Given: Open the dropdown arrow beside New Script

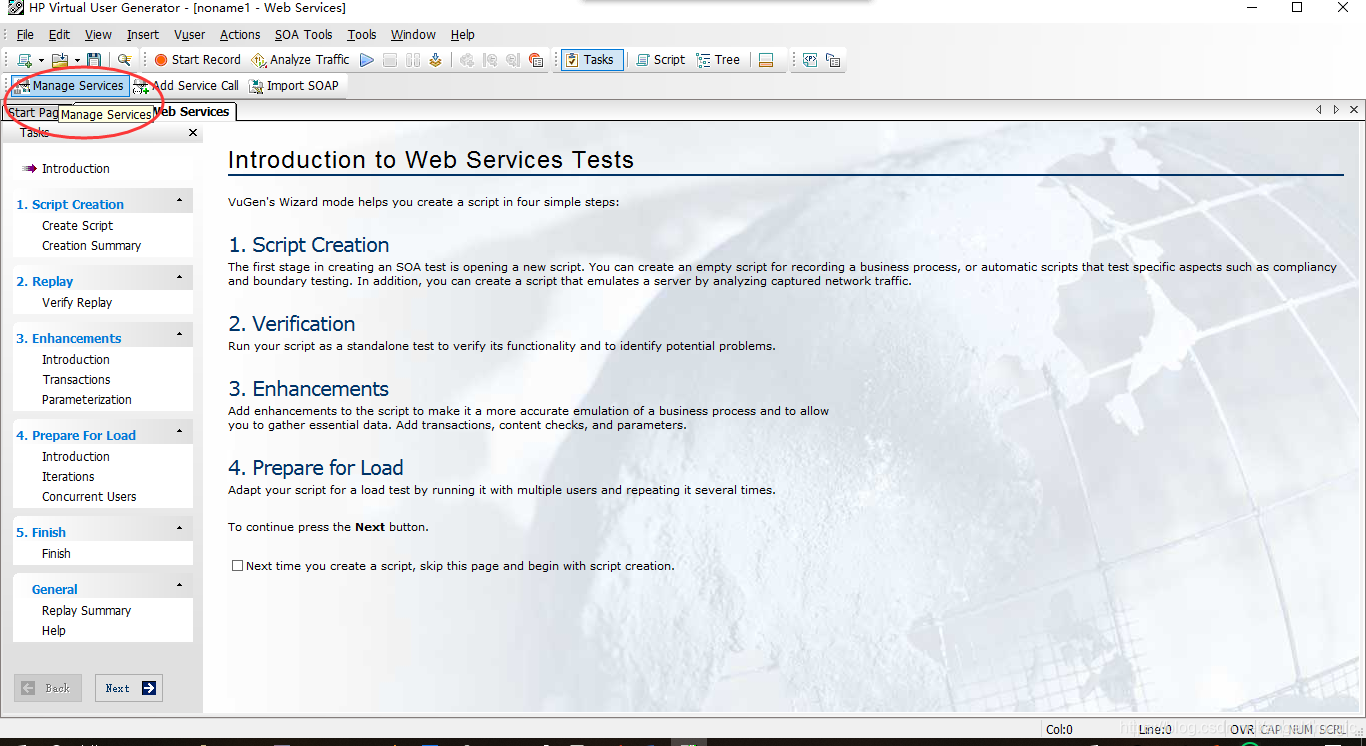Looking at the screenshot, I should [41, 60].
